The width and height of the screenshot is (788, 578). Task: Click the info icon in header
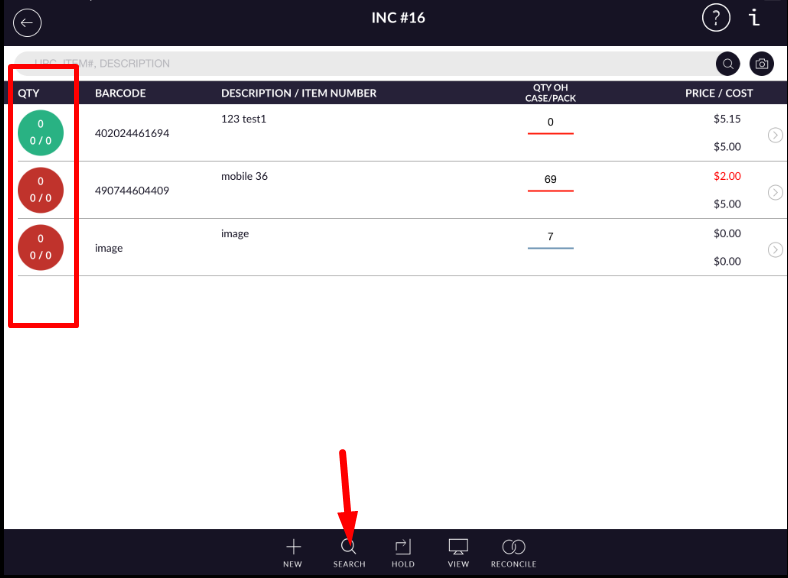point(755,18)
